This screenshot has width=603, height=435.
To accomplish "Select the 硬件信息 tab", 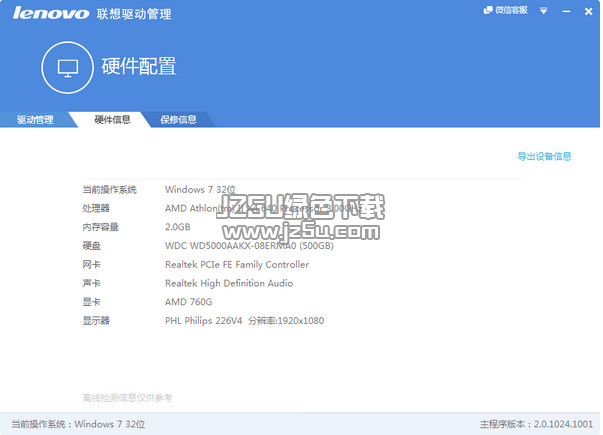I will pos(112,120).
